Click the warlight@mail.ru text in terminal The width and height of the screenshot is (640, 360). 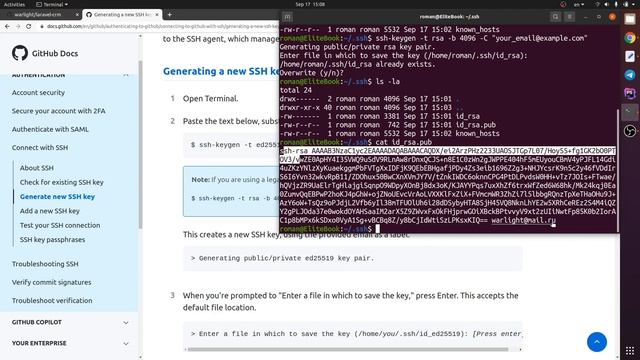(x=523, y=220)
